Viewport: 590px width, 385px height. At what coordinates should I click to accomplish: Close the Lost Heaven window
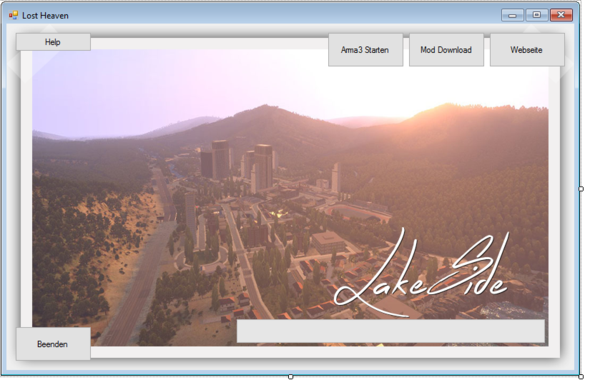561,15
